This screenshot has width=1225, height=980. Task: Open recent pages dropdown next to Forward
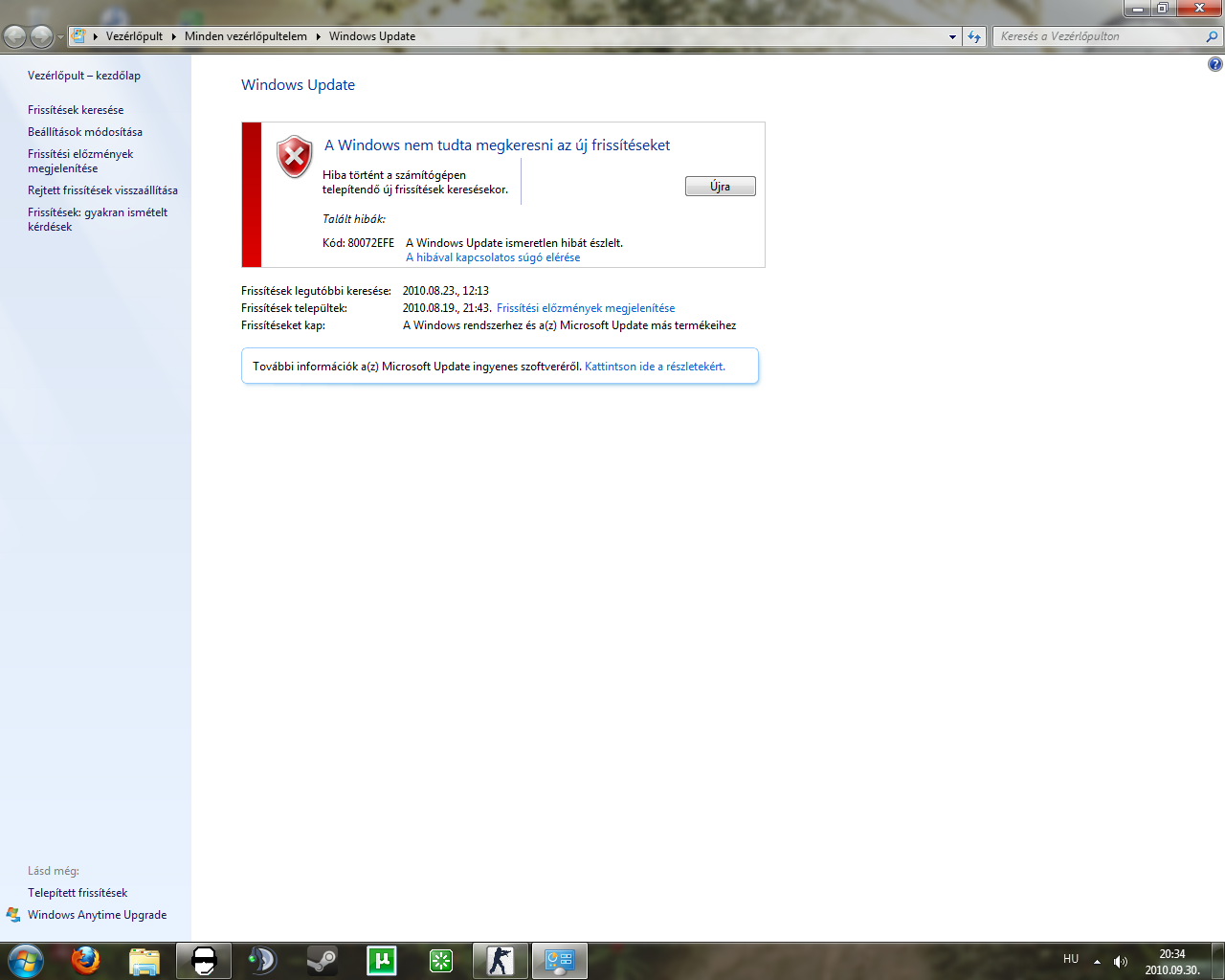point(60,37)
